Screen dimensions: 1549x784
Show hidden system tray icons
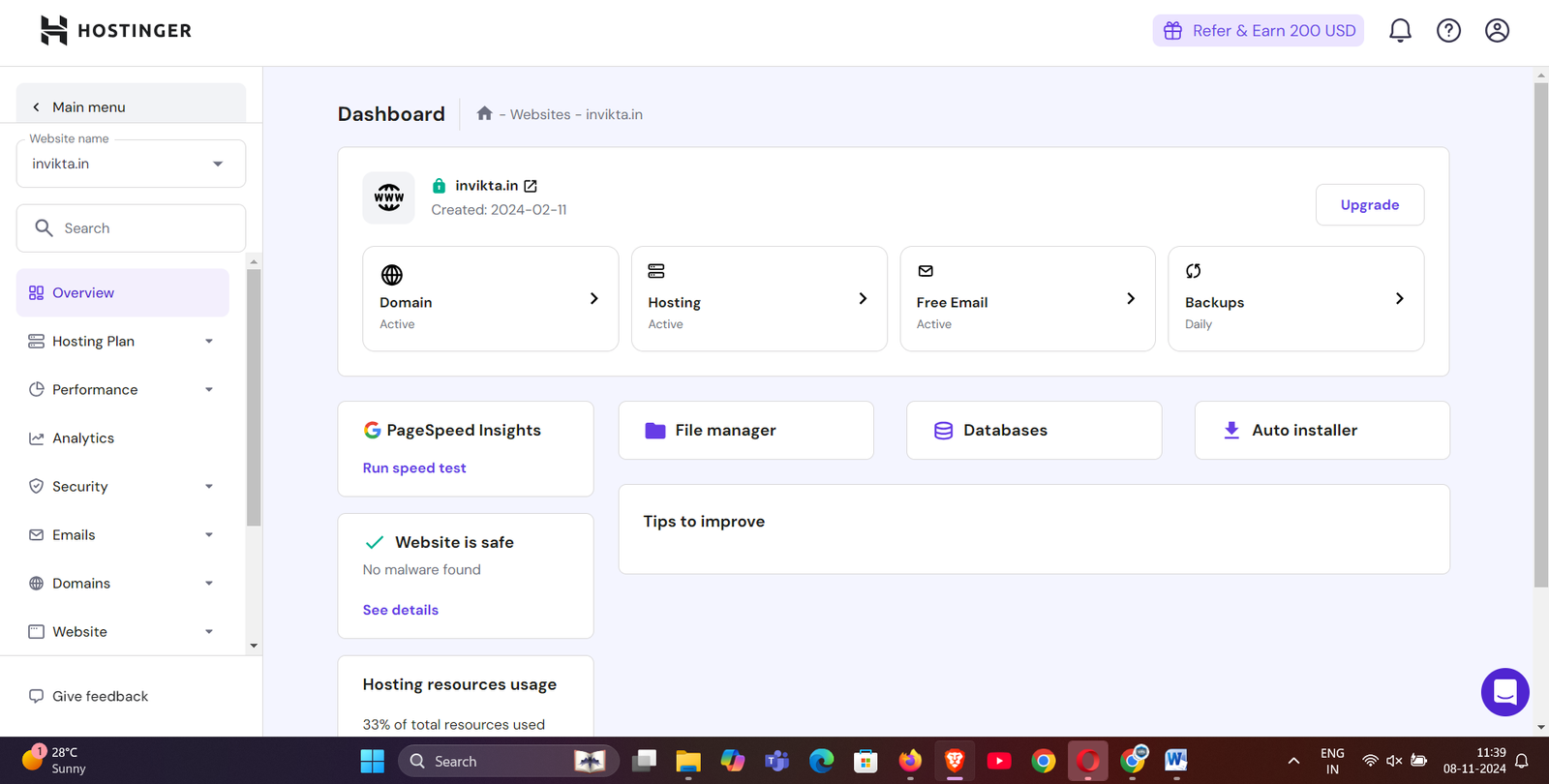pos(1293,761)
